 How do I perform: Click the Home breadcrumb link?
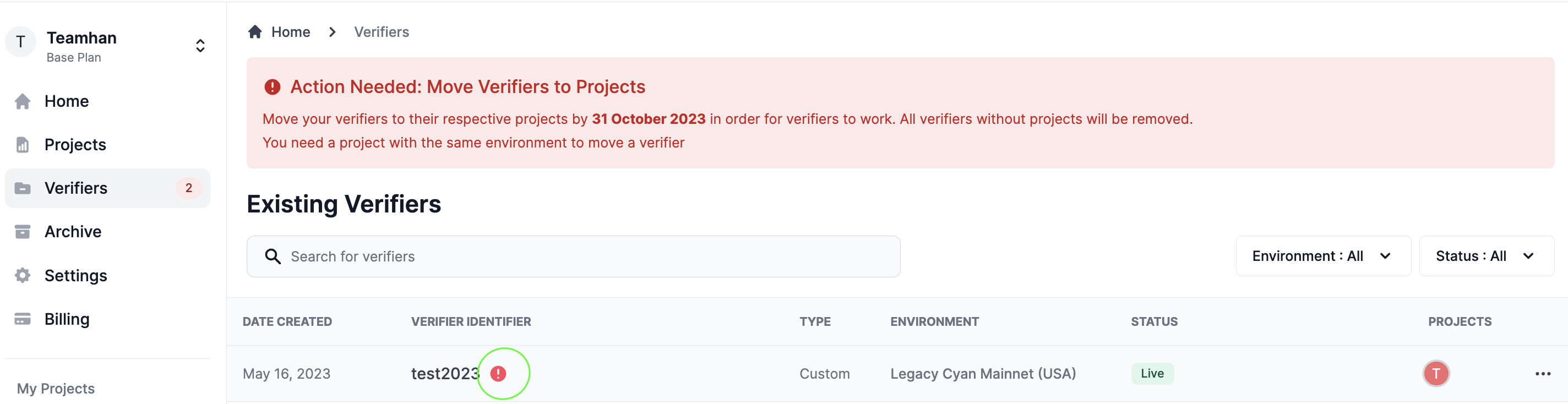point(290,31)
